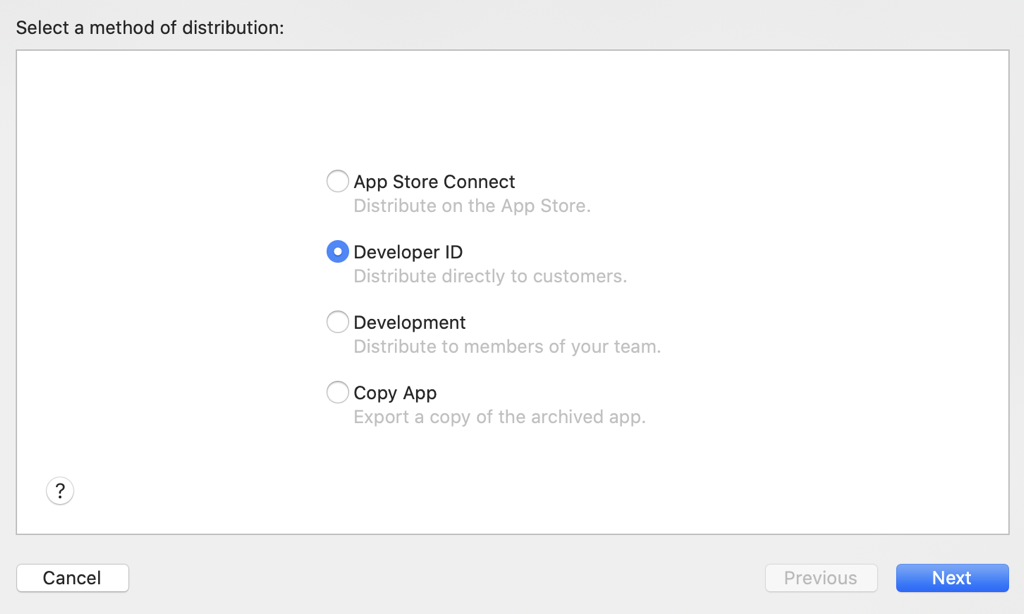Select the Development distribution option
Image resolution: width=1024 pixels, height=614 pixels.
(x=337, y=322)
